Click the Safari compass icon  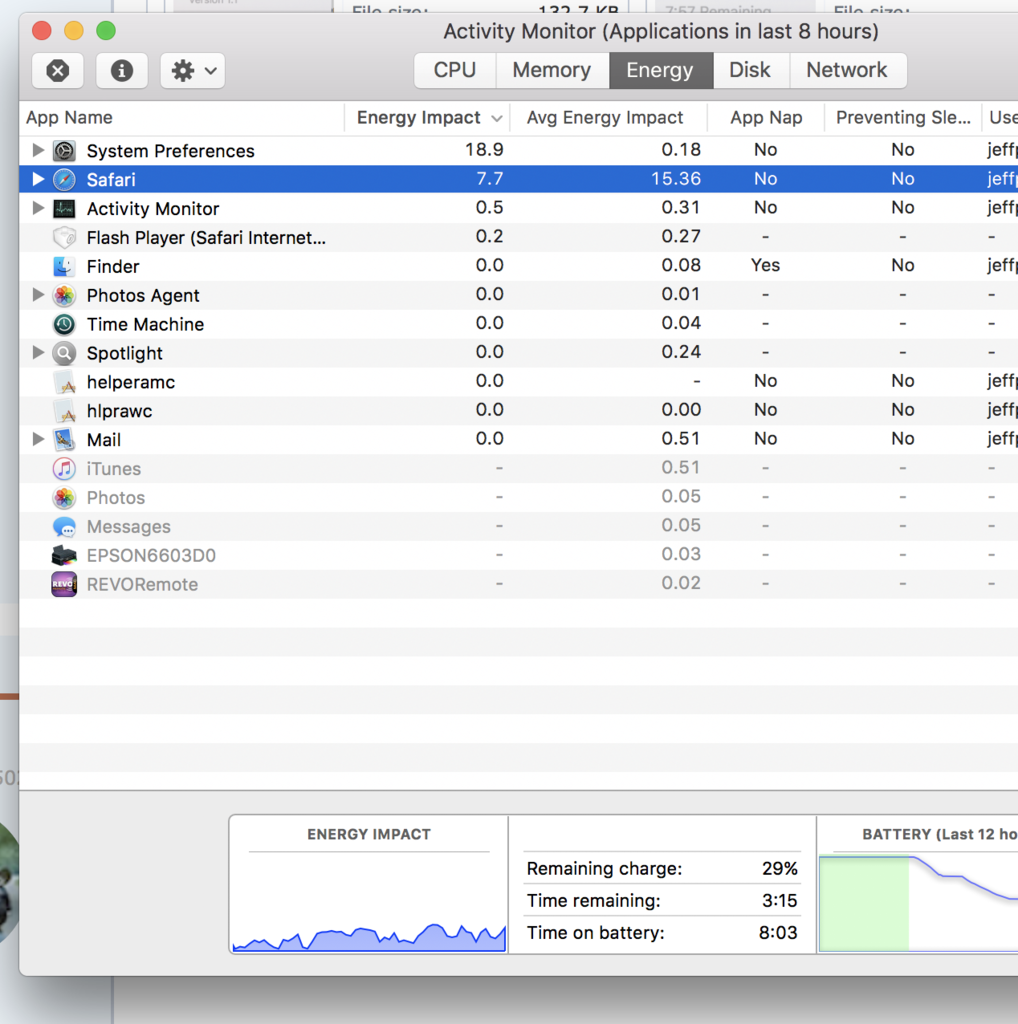point(64,180)
